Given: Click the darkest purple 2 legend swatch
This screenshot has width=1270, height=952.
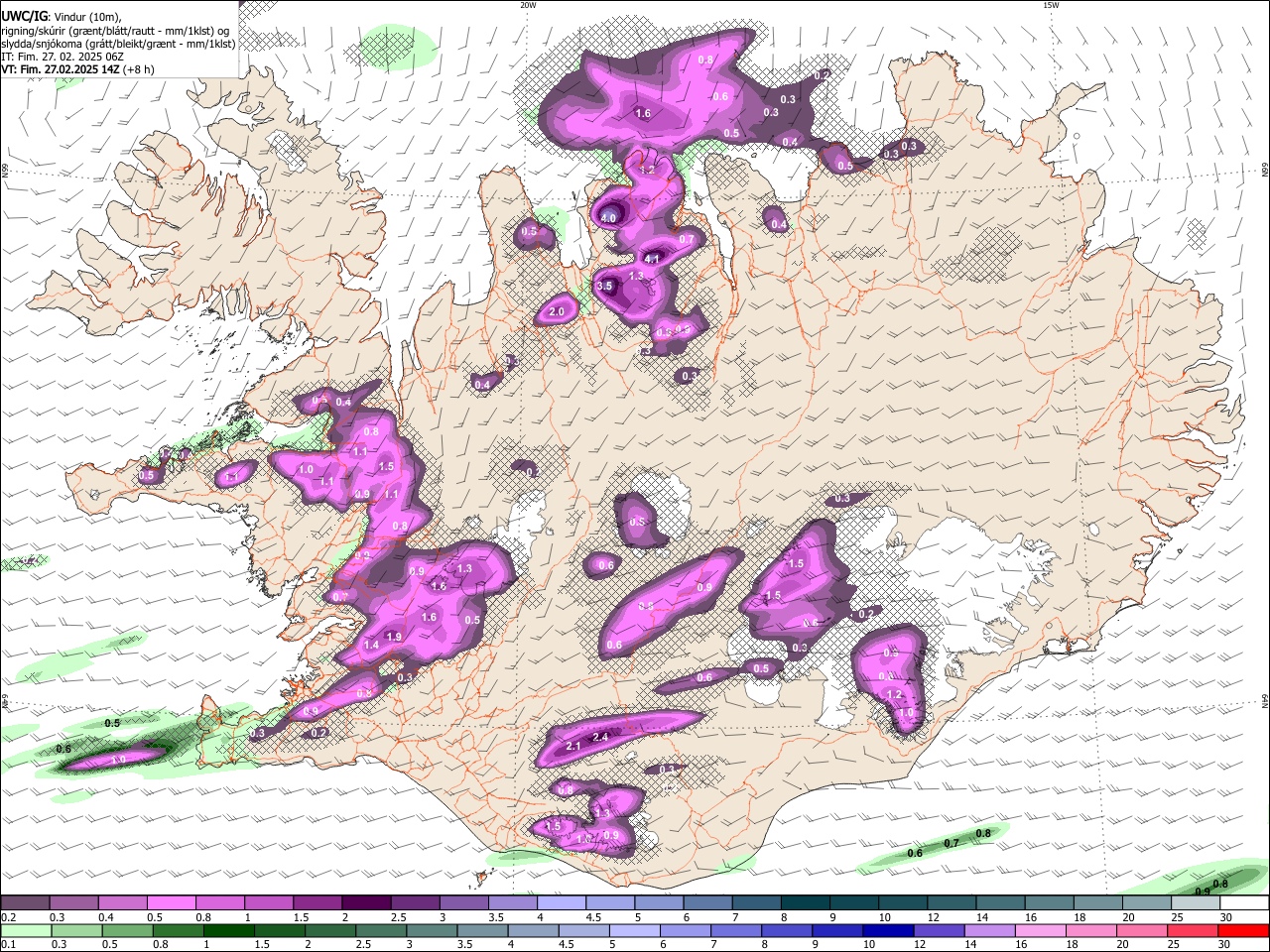Looking at the screenshot, I should coord(365,903).
